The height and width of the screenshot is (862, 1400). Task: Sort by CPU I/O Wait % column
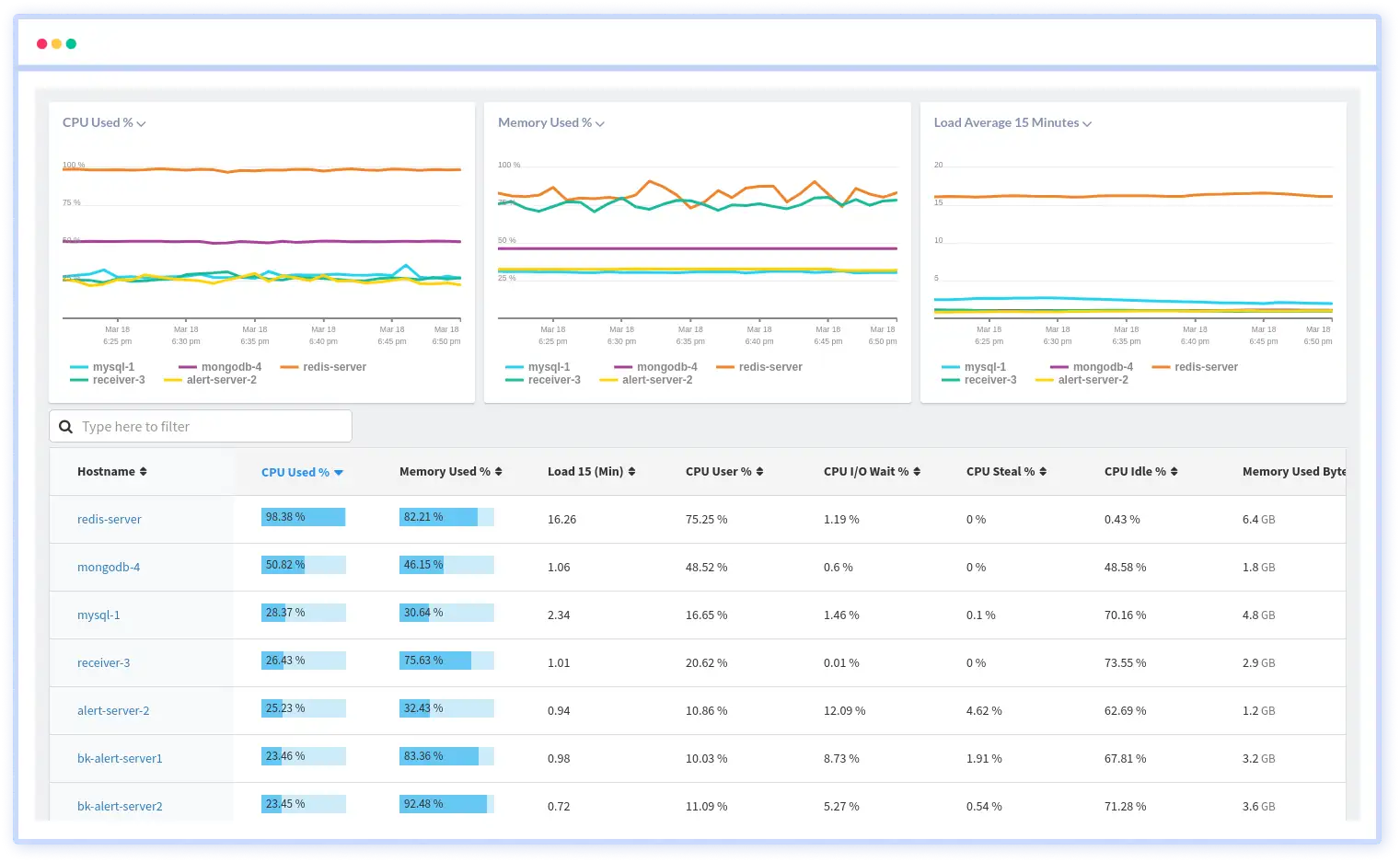coord(872,471)
